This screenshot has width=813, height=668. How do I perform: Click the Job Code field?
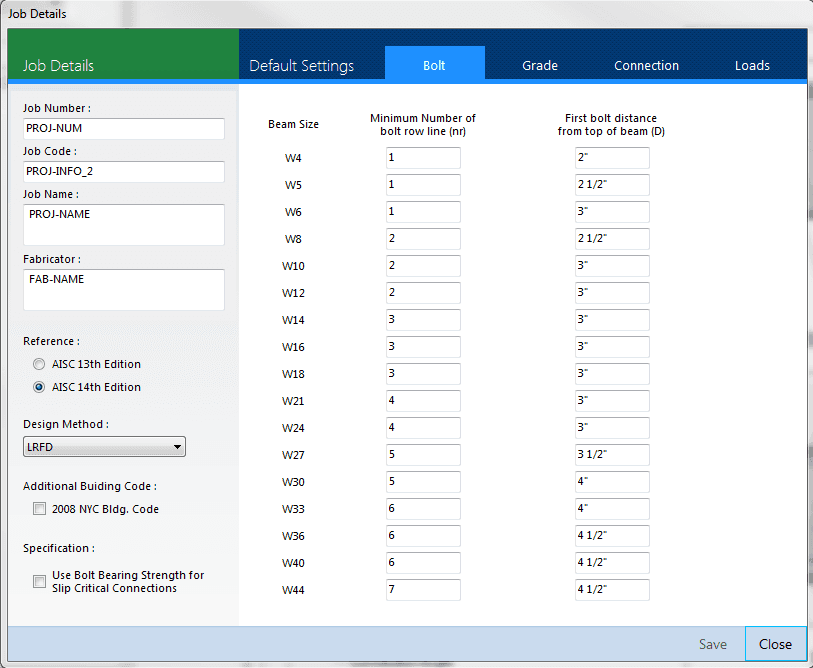coord(124,172)
